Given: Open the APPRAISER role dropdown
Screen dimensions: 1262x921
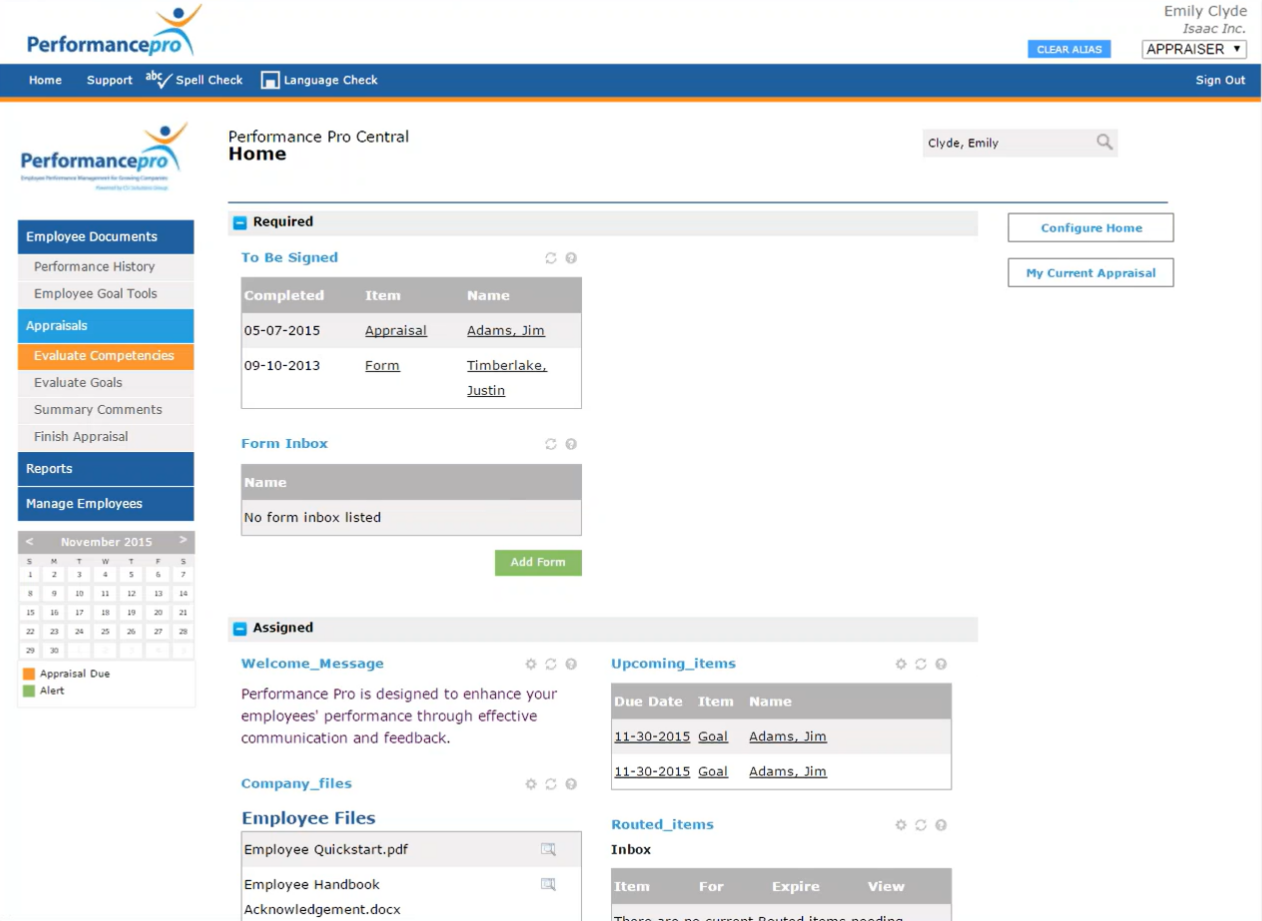Looking at the screenshot, I should tap(1193, 49).
